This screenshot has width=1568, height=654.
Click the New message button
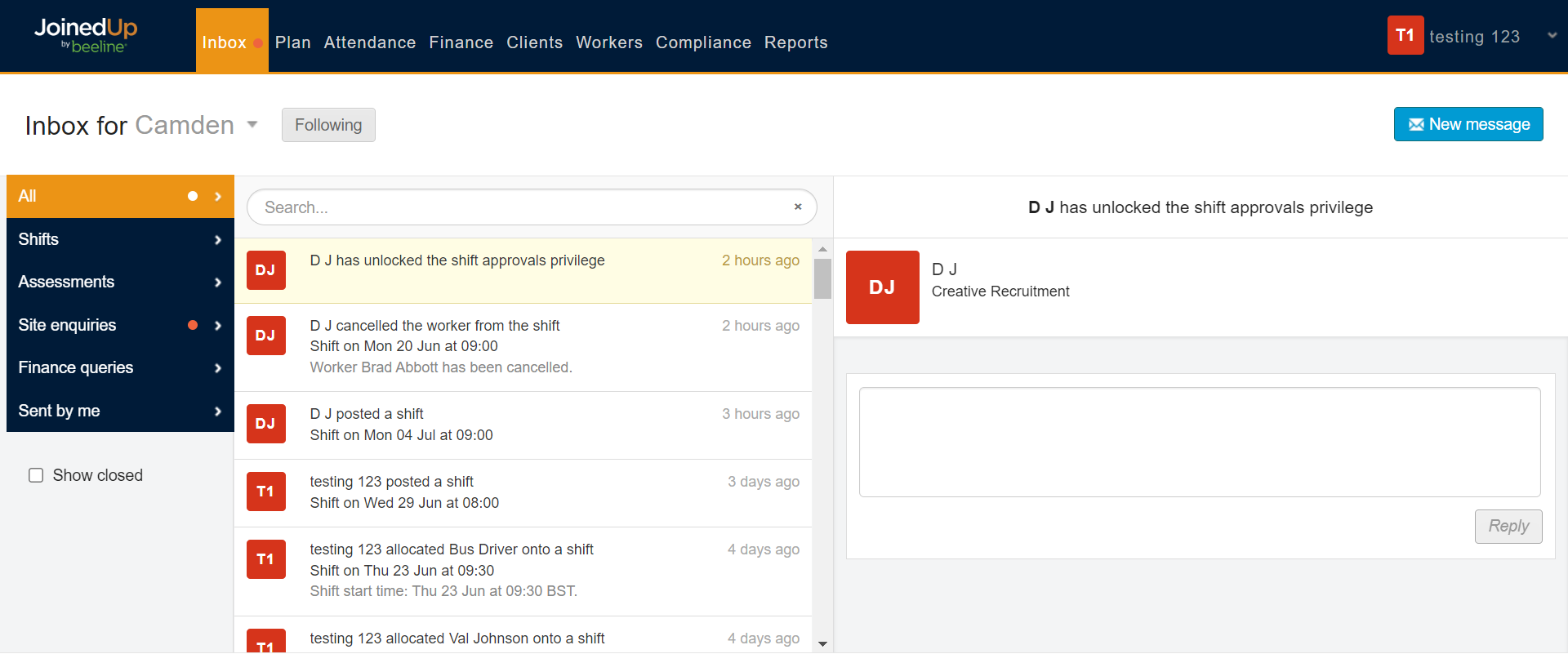1468,124
